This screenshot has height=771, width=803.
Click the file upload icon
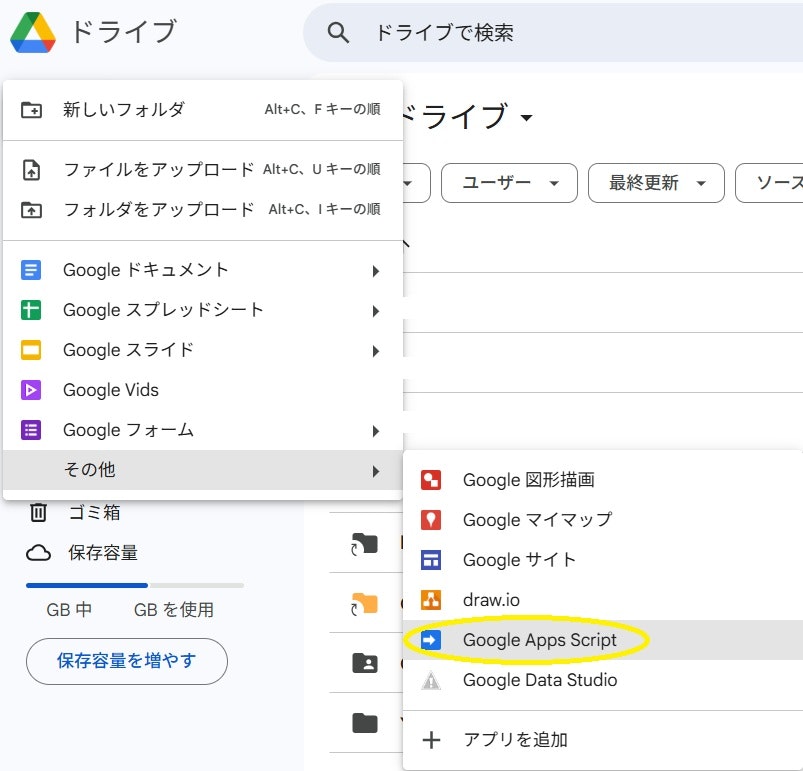31,170
